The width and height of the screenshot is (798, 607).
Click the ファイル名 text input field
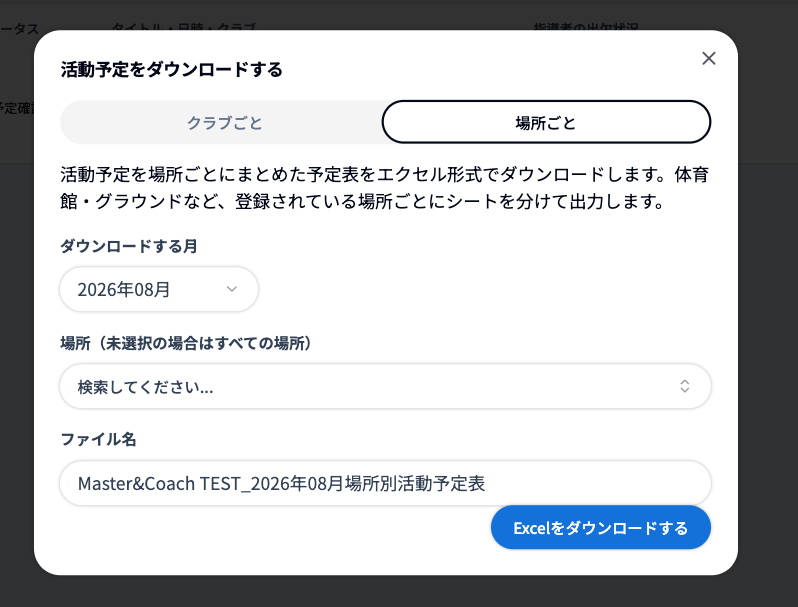coord(385,483)
